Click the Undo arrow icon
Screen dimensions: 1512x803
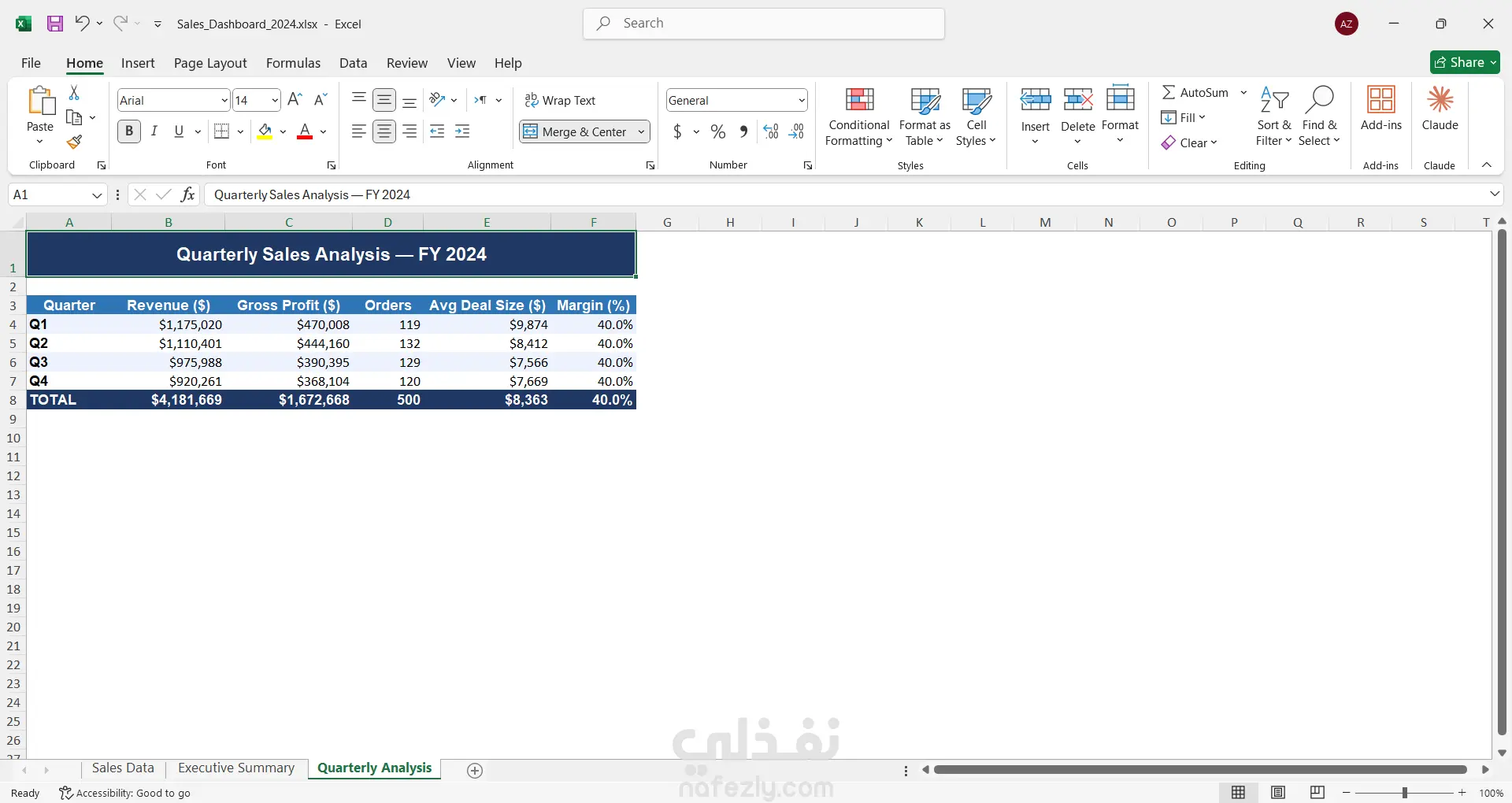[82, 24]
